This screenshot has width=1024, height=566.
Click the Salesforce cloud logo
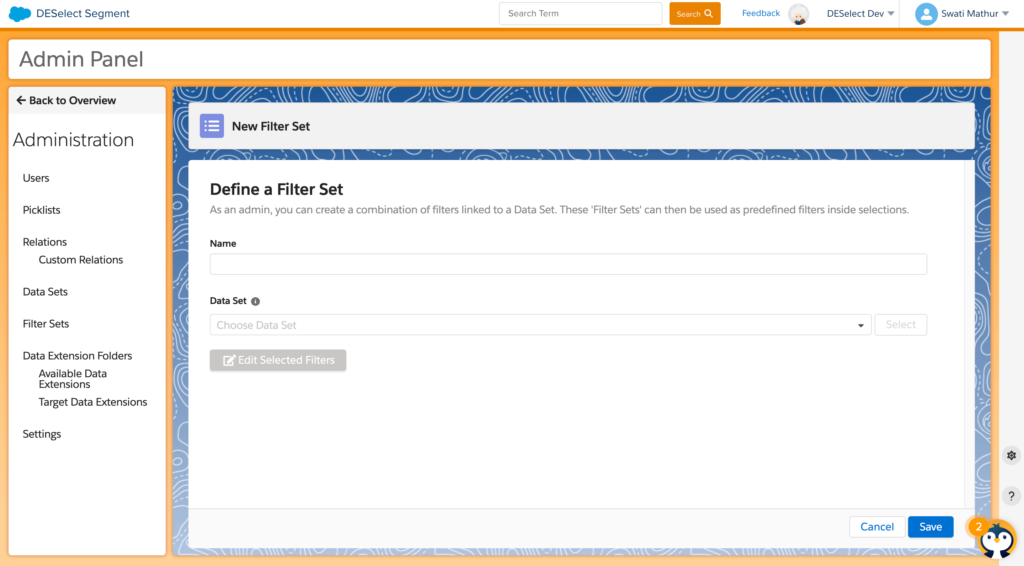[x=19, y=14]
